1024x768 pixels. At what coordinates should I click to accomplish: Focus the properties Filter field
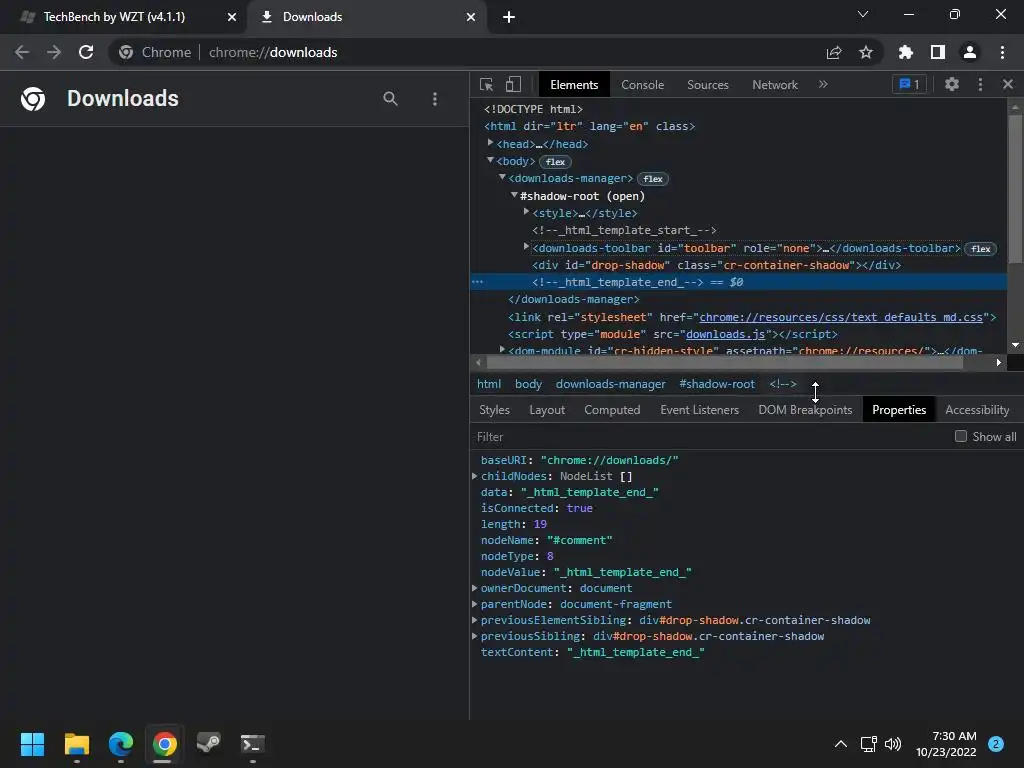click(712, 436)
